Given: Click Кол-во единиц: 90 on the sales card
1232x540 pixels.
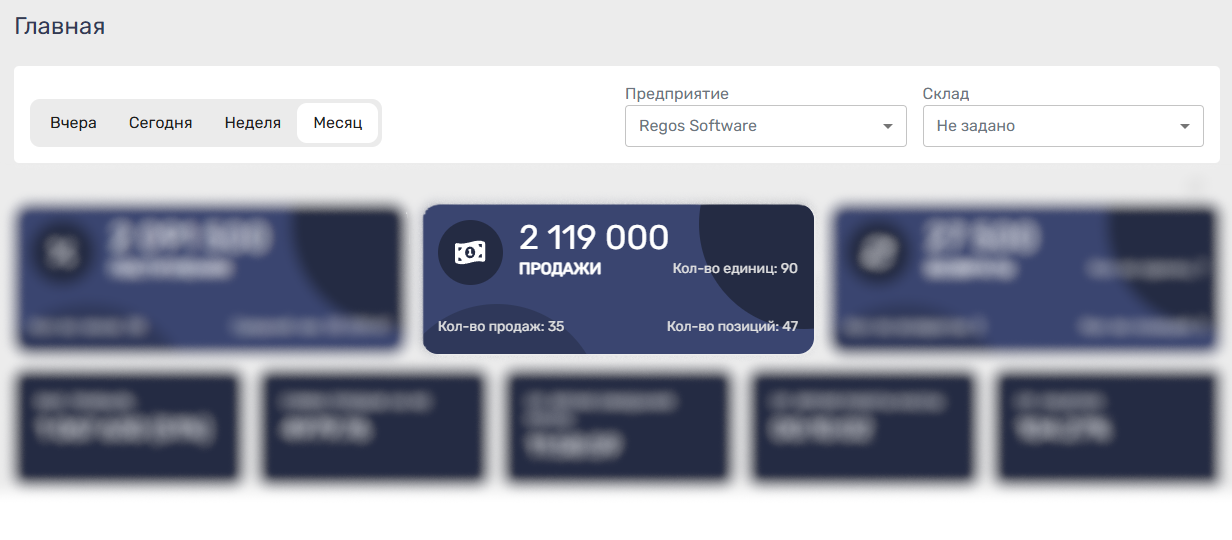Looking at the screenshot, I should (x=735, y=269).
